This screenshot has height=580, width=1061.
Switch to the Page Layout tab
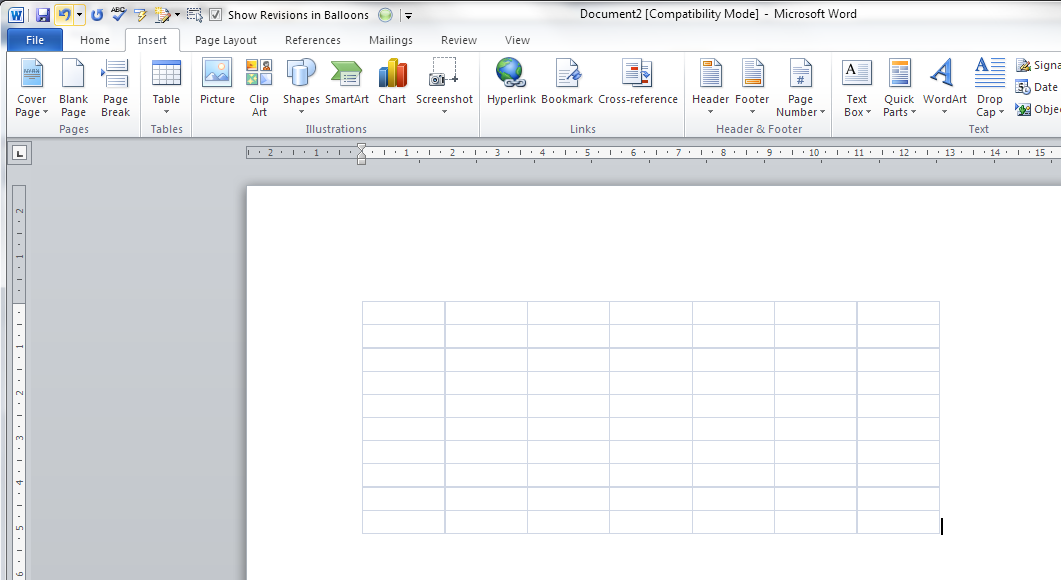pyautogui.click(x=225, y=40)
